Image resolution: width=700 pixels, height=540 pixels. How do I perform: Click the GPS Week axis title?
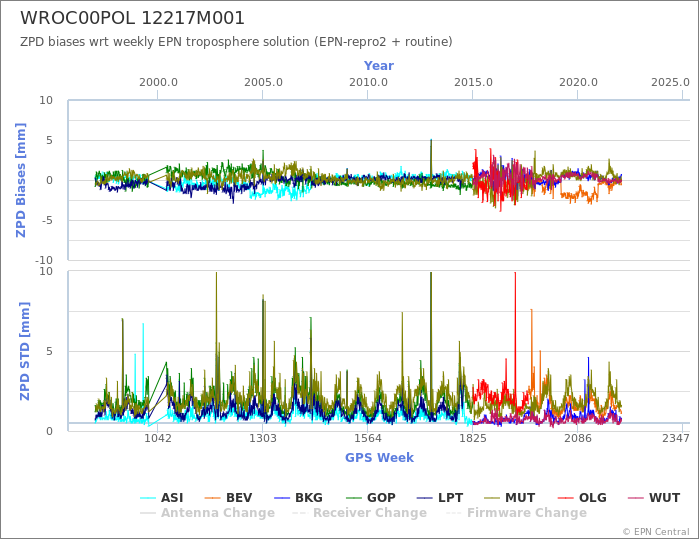[379, 457]
